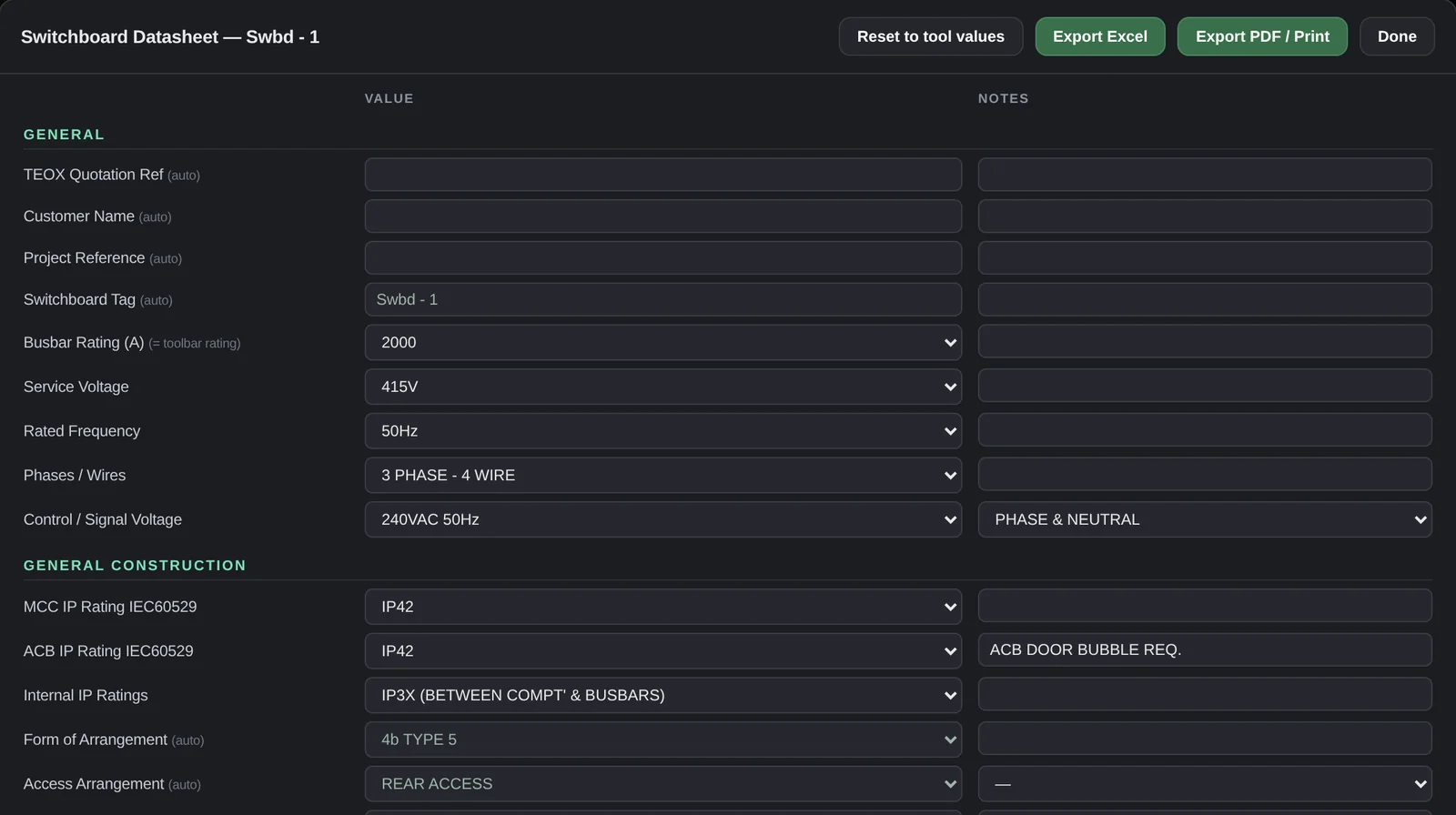Open PHASE & NEUTRAL notes dropdown
Screen dimensions: 1456x815
[1205, 519]
